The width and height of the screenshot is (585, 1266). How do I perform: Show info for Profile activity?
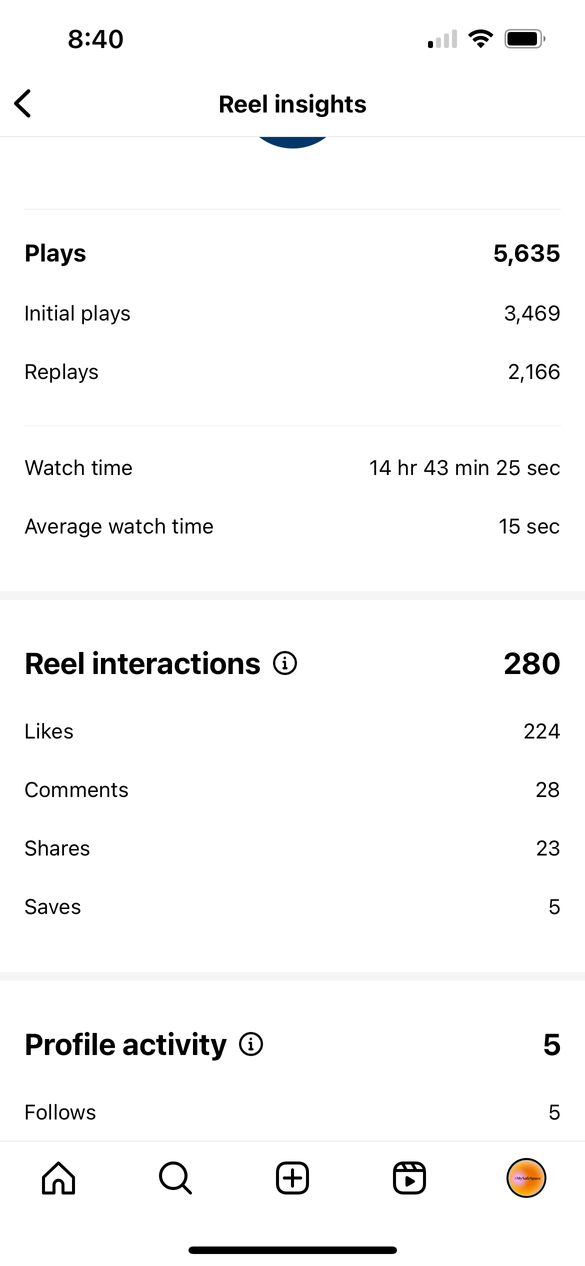coord(251,1045)
